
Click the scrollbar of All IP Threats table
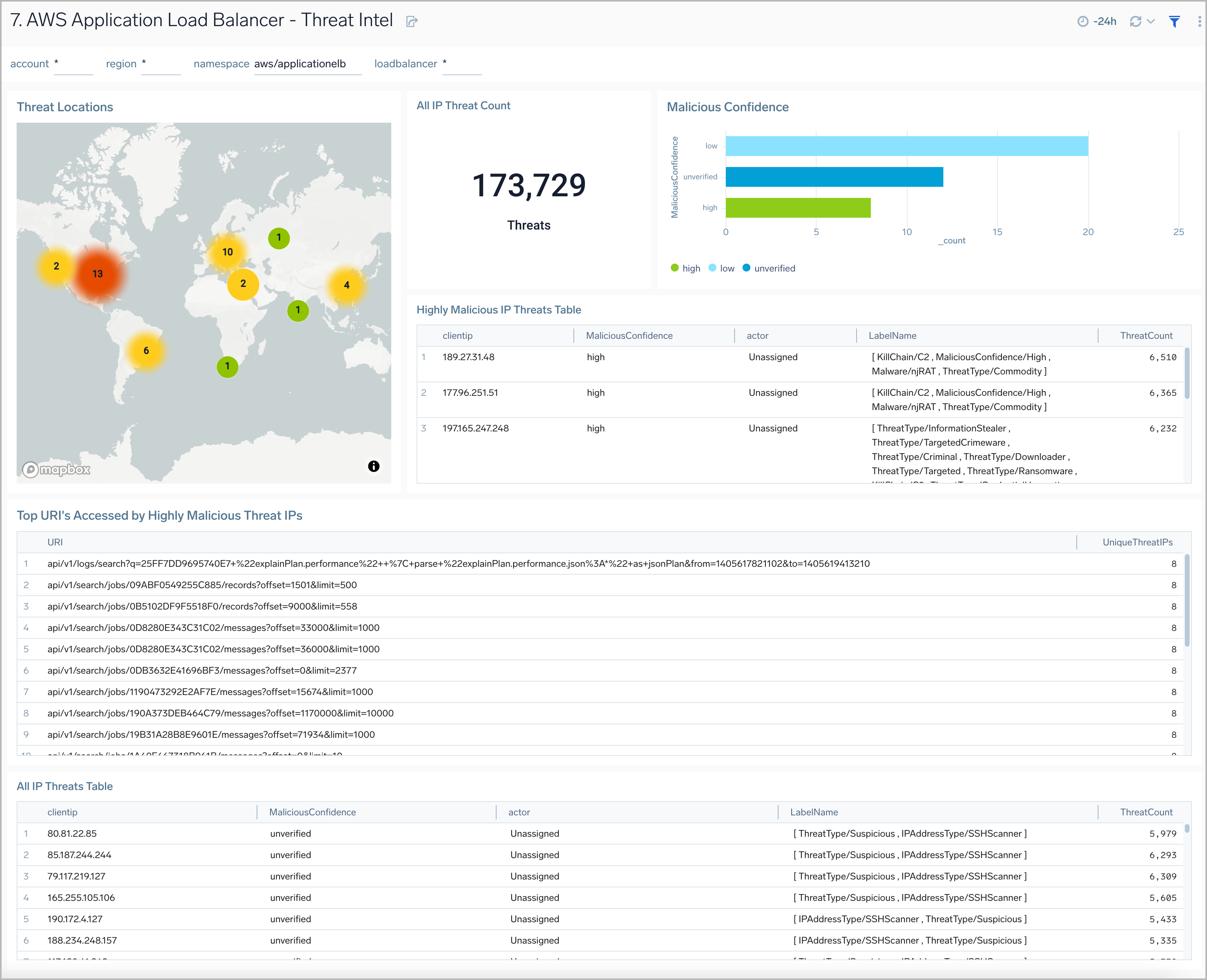(x=1187, y=829)
